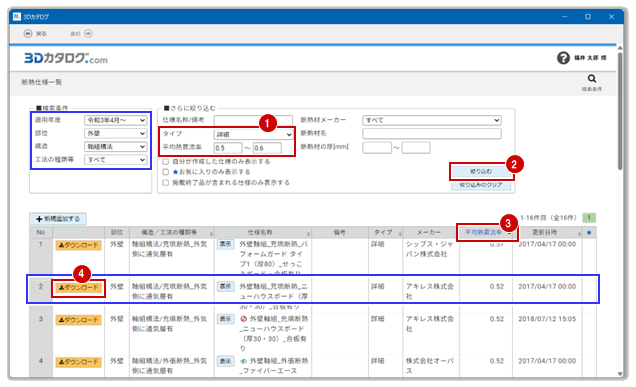Viewport: 636px width, 387px height.
Task: Click the 3Dカタログ.com logo
Action: coord(66,58)
